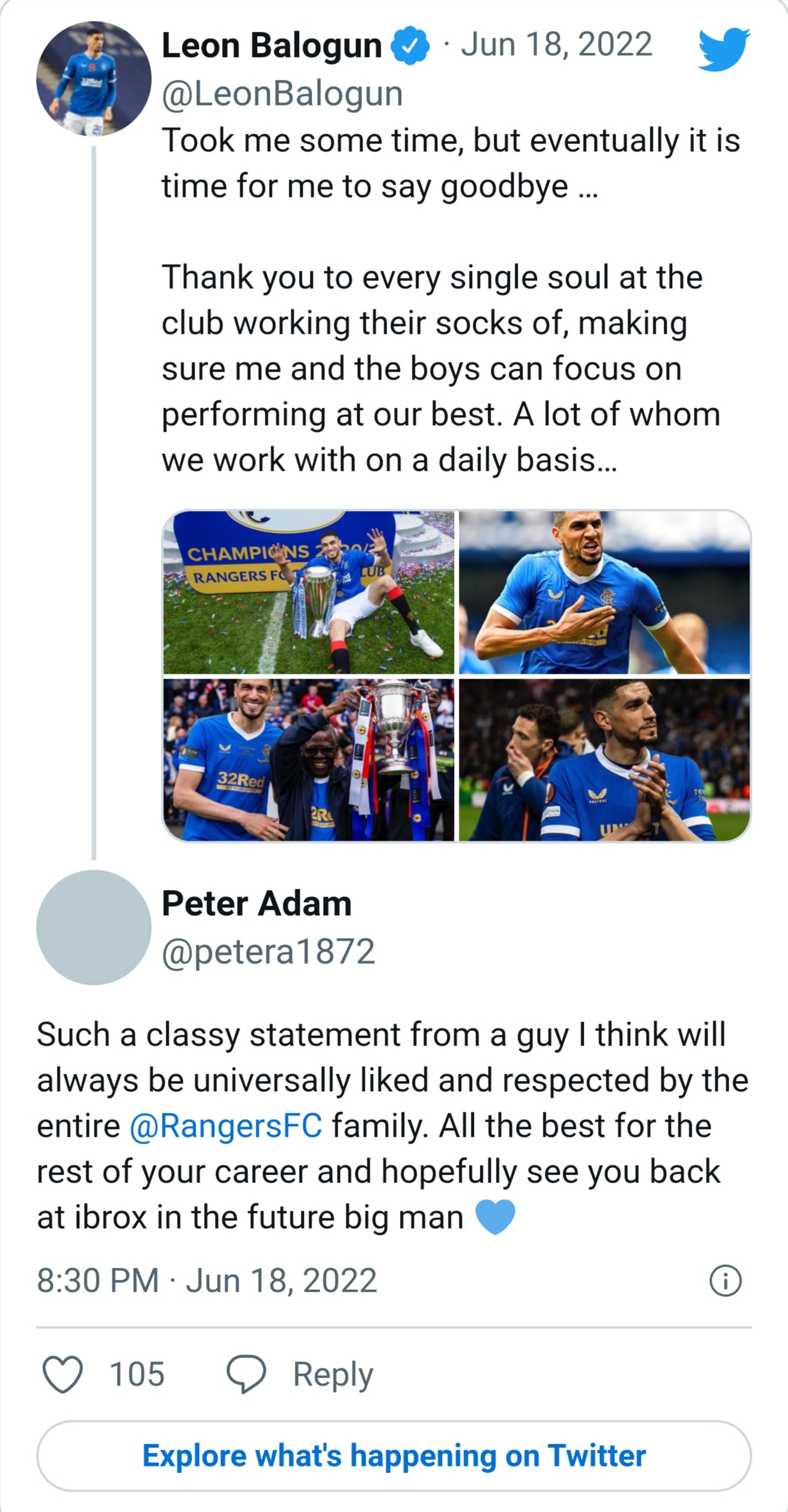Open the @LeonBalogun handle
The image size is (788, 1512).
pyautogui.click(x=282, y=94)
